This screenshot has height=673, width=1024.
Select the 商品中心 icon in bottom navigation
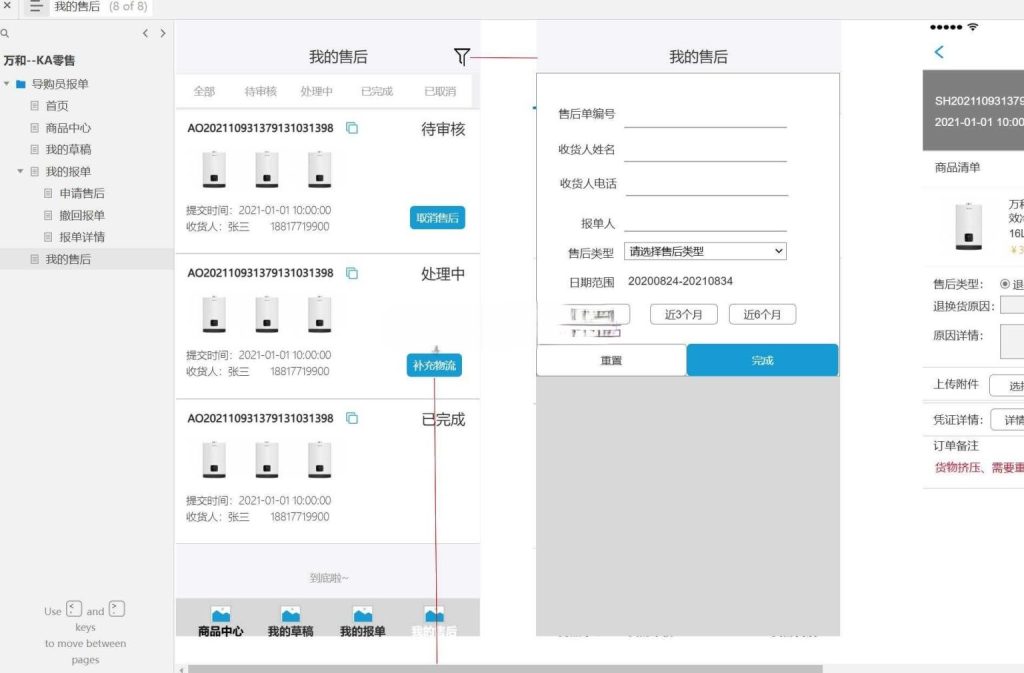(220, 614)
